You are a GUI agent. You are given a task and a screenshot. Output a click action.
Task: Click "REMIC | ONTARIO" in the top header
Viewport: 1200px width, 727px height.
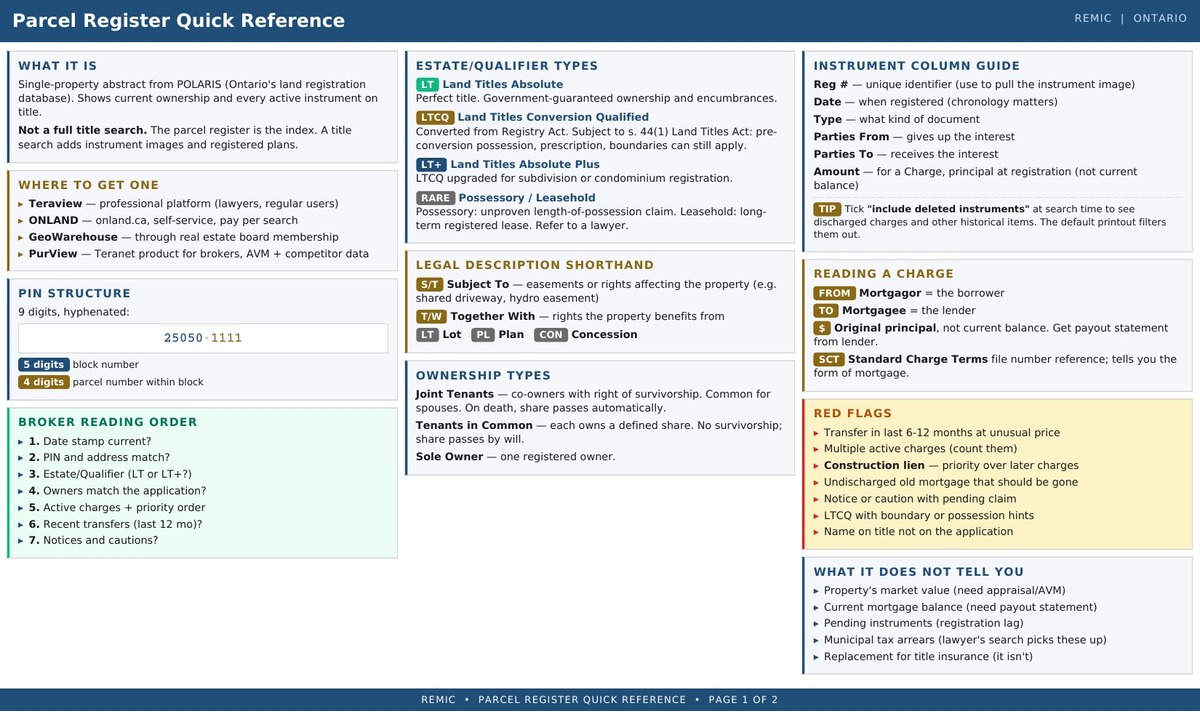[x=1131, y=19]
